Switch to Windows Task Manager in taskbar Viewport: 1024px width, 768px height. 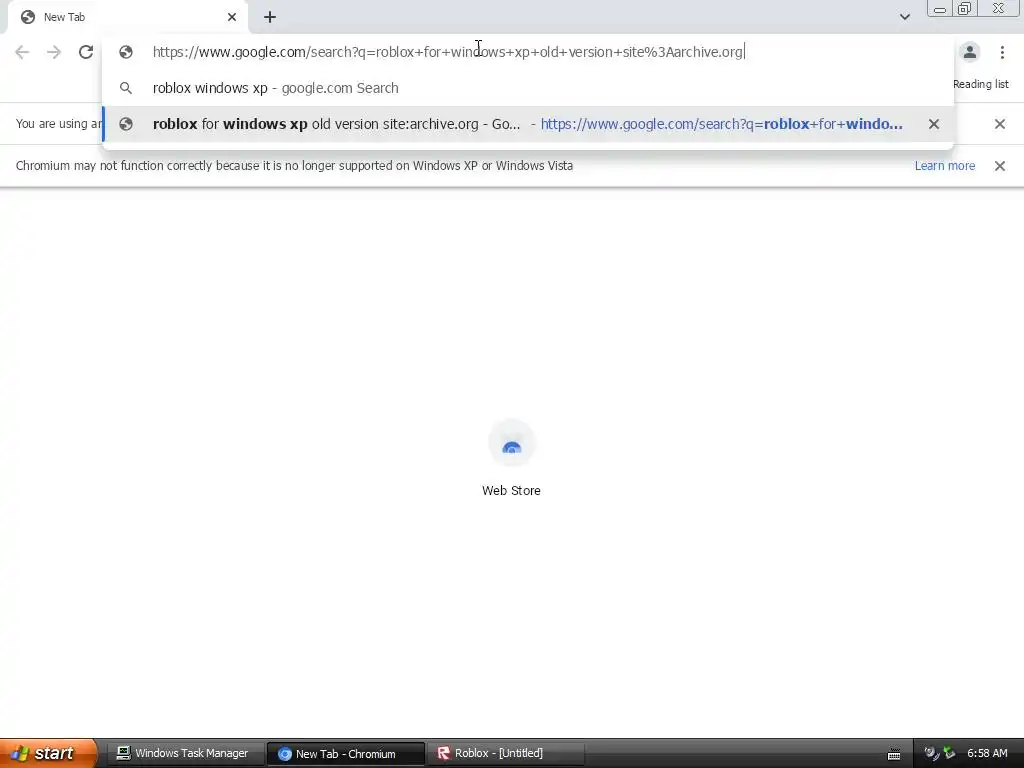coord(184,754)
